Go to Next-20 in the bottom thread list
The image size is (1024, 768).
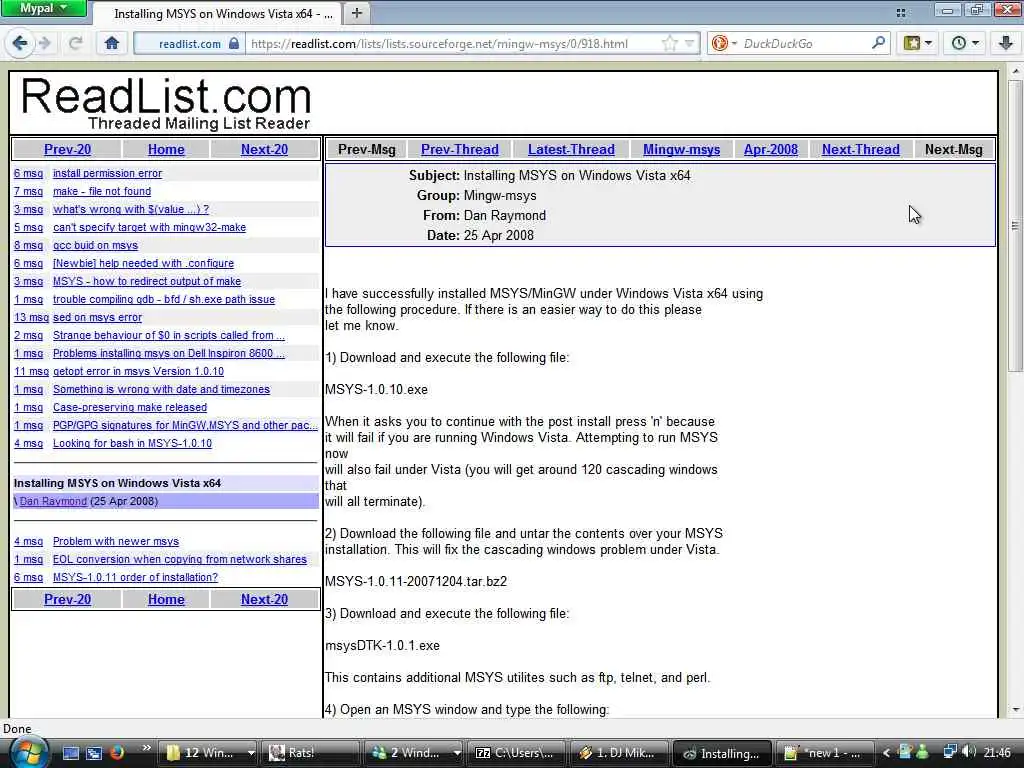[x=264, y=599]
